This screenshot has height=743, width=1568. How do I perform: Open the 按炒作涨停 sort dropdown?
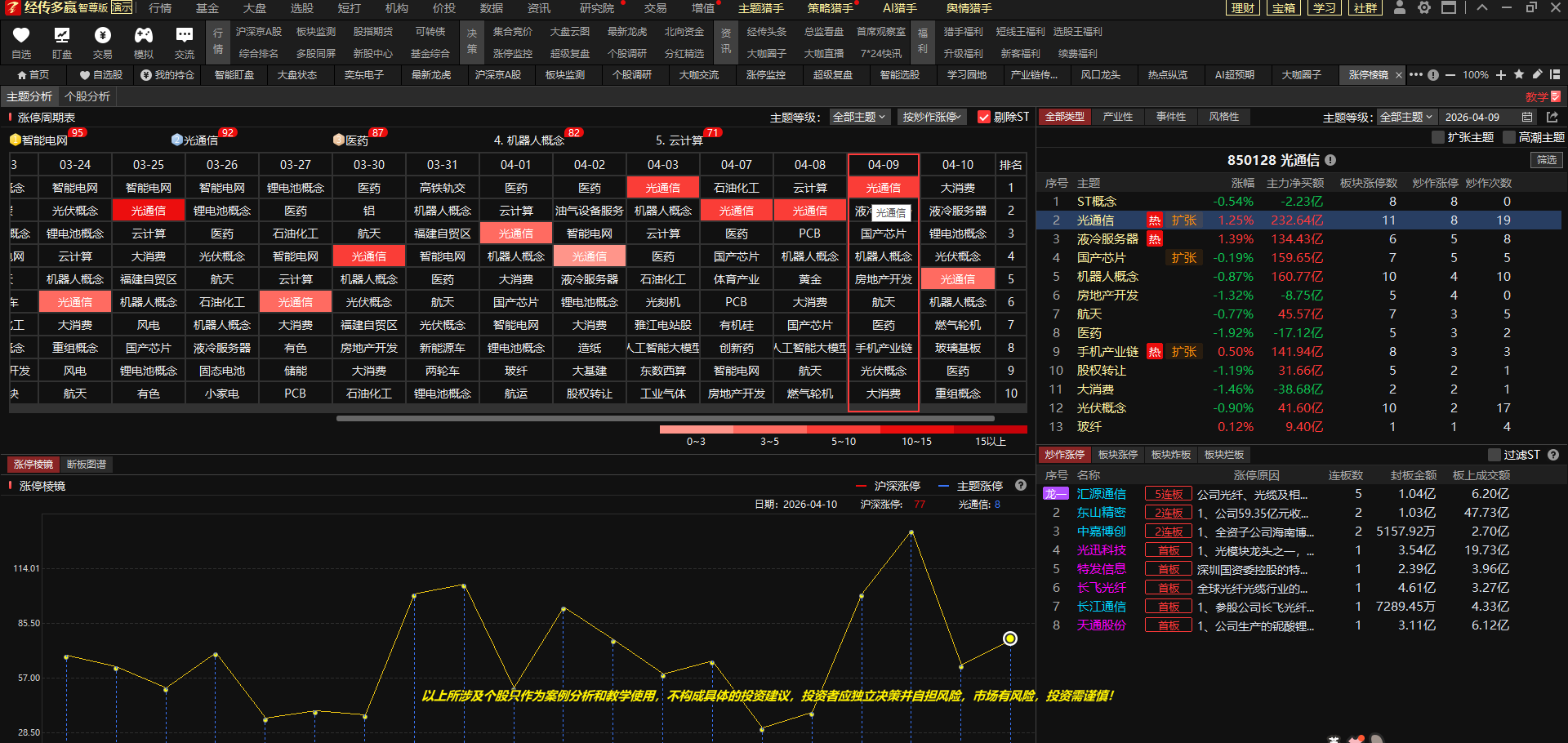coord(930,118)
